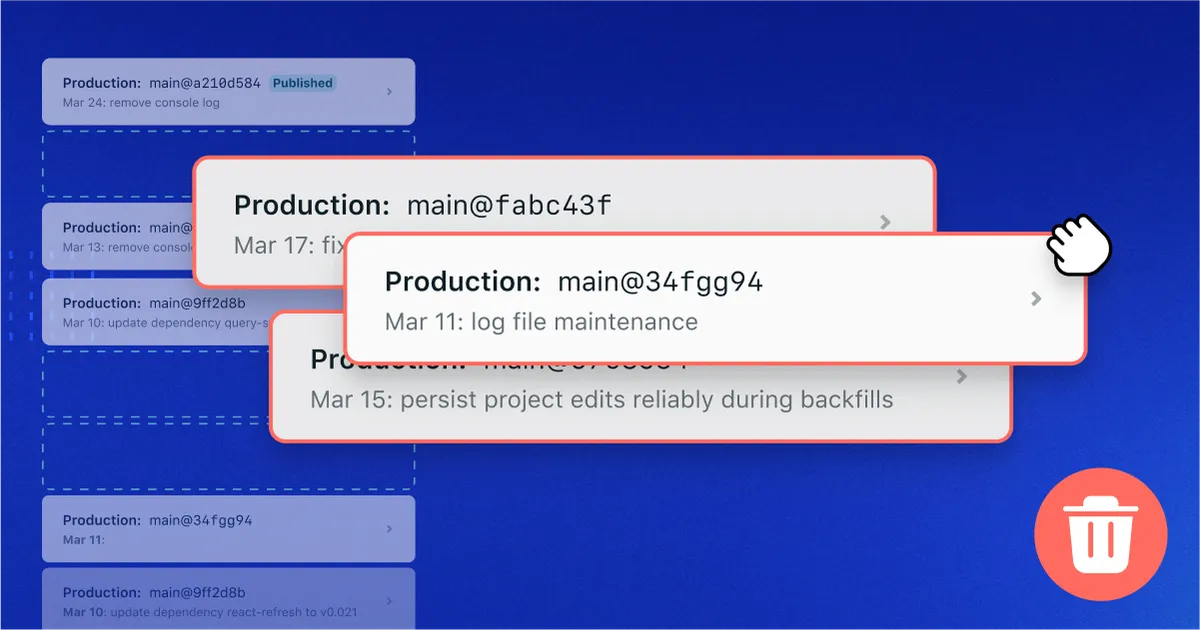Click "Mar 11: log file maintenance" description
Screen dimensions: 1200x630
(541, 322)
